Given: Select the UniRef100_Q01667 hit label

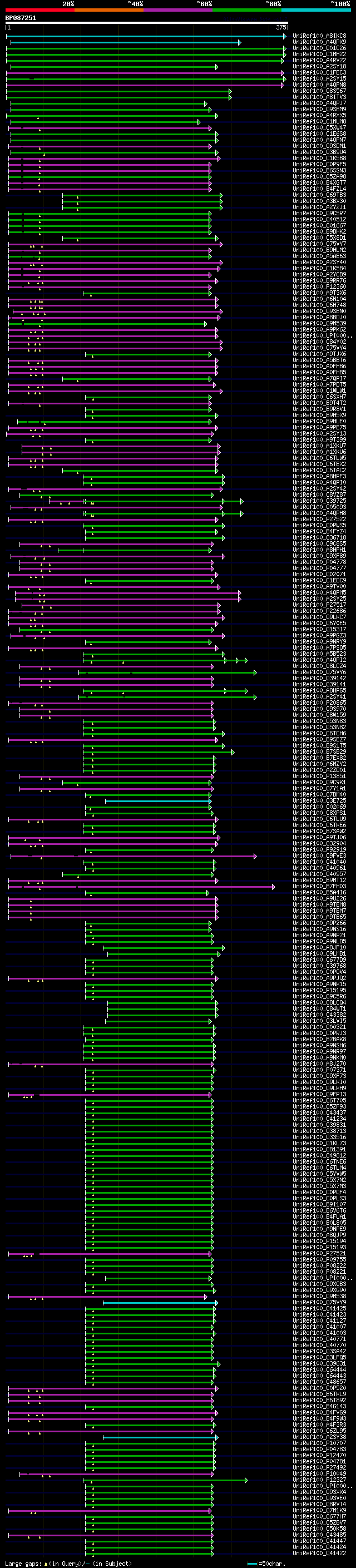Looking at the screenshot, I should click(319, 226).
